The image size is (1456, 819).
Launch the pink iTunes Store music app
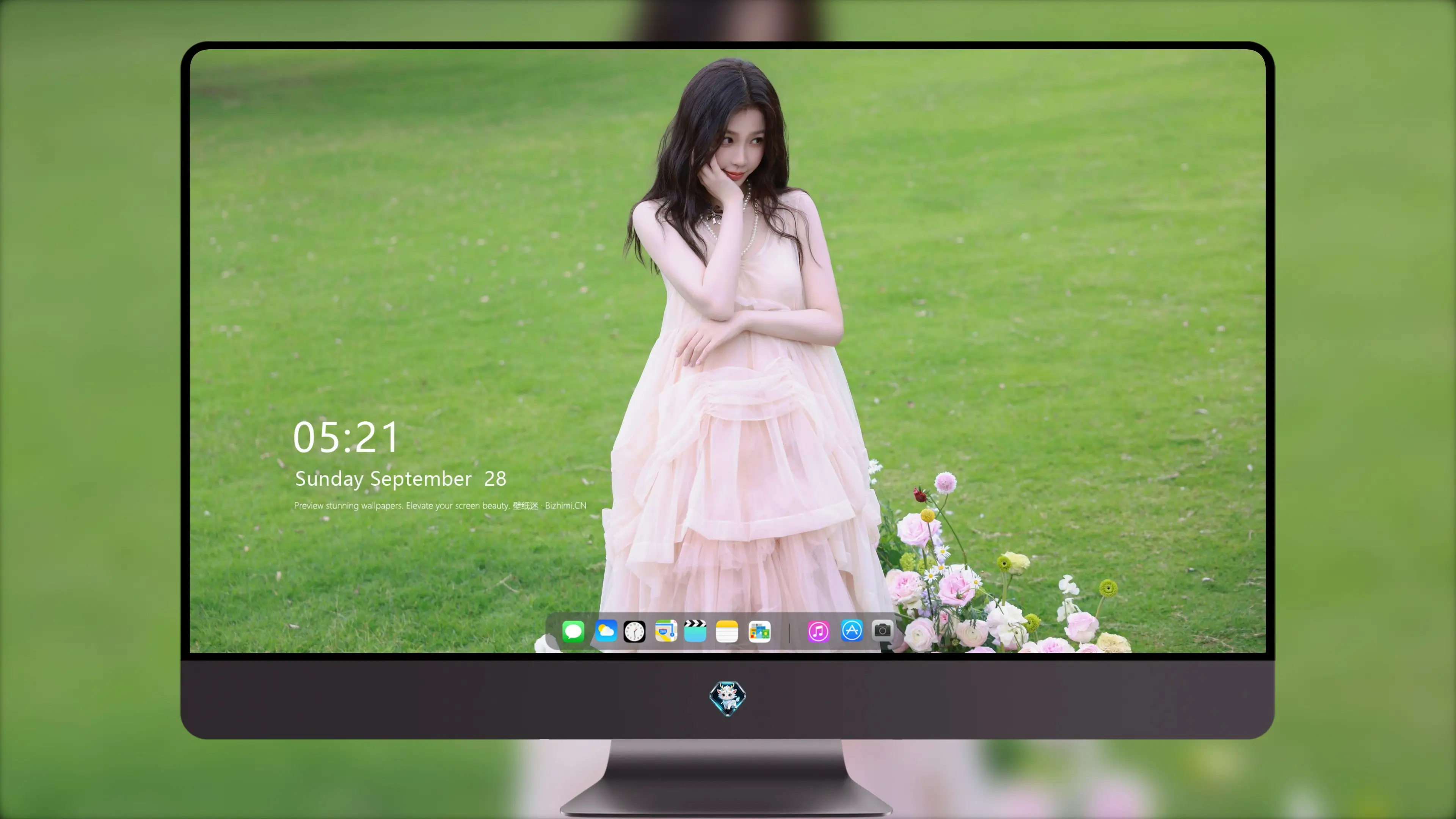pos(819,631)
